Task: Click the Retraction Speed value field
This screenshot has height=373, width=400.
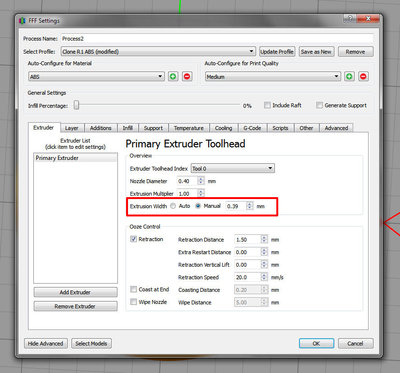Action: pyautogui.click(x=248, y=277)
